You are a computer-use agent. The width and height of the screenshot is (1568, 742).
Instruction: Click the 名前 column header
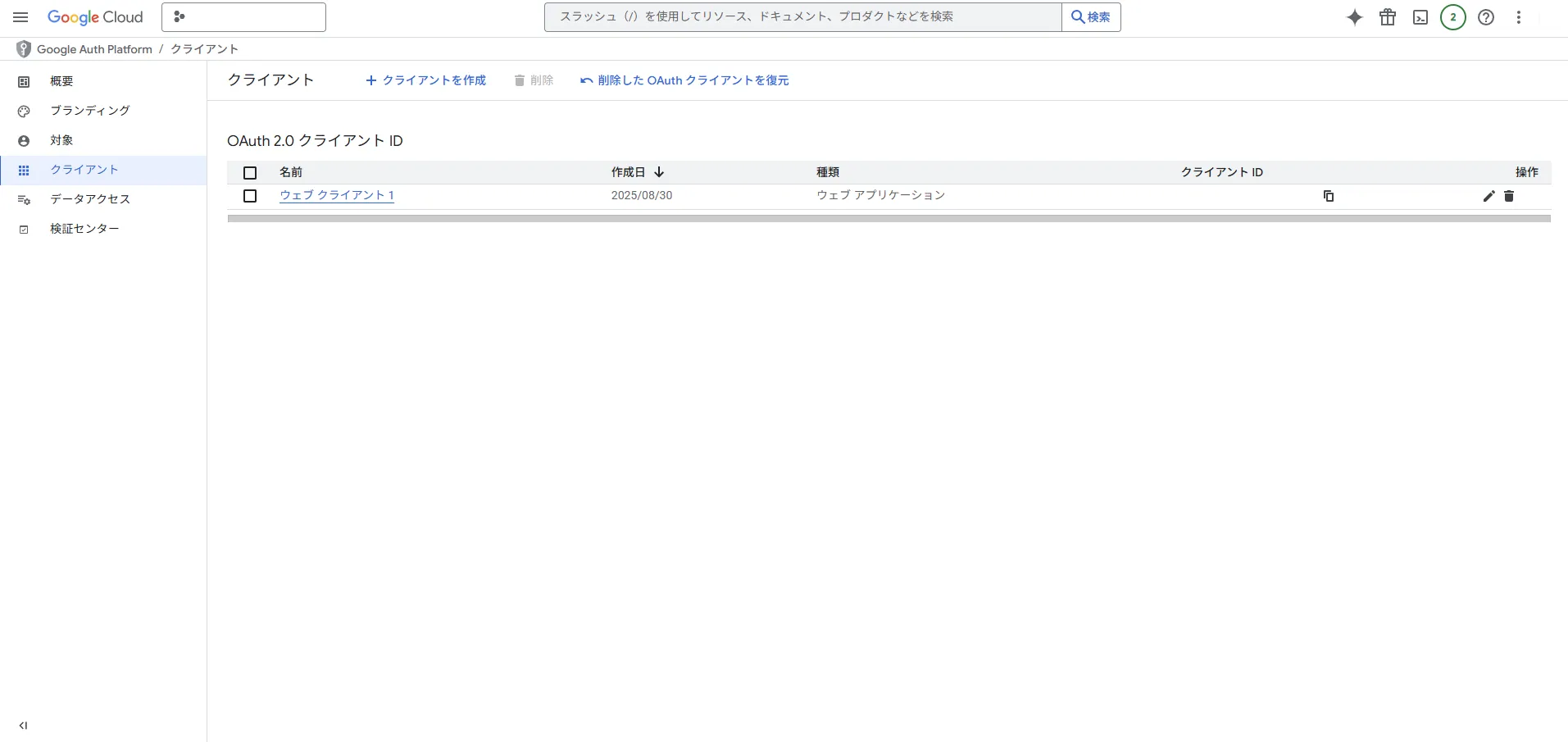point(291,172)
